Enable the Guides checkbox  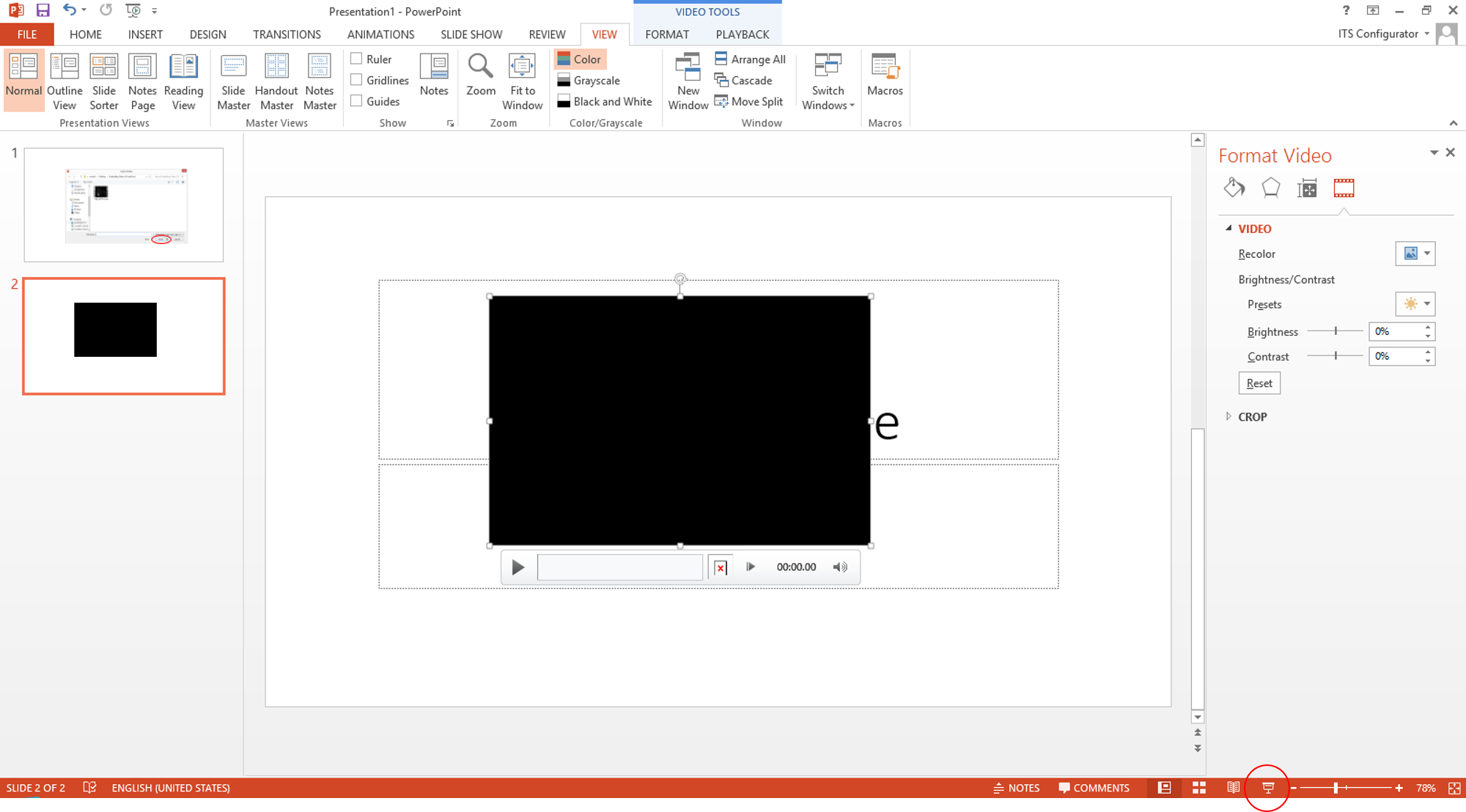coord(356,101)
